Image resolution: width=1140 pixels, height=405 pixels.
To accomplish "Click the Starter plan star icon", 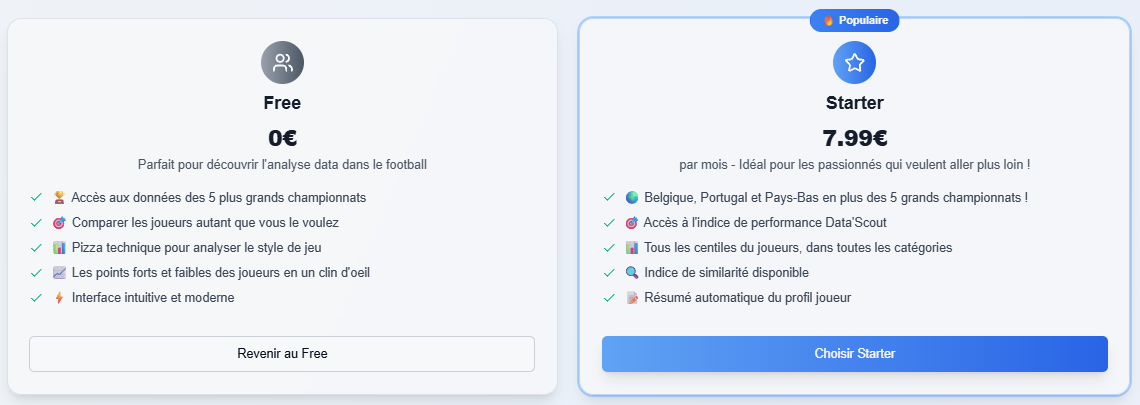I will tap(854, 63).
